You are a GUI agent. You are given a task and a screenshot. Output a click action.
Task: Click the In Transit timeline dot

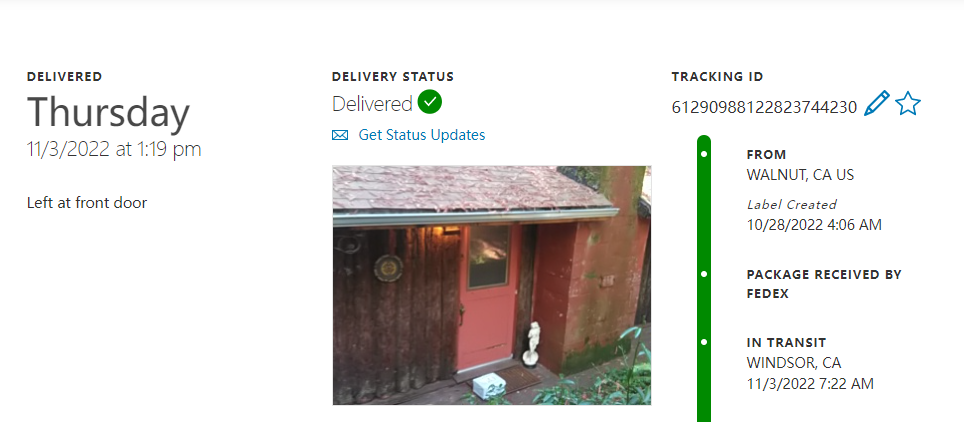coord(705,341)
